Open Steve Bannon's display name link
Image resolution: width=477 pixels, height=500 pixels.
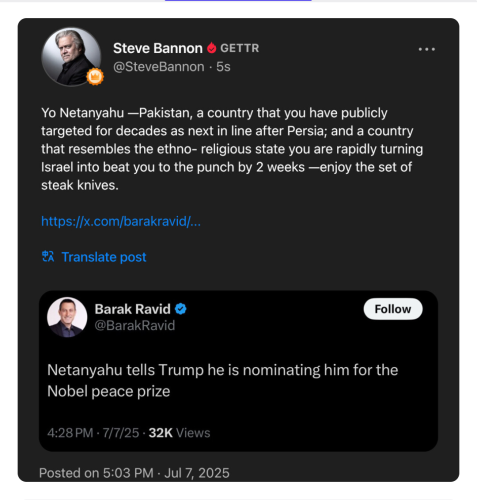click(158, 48)
